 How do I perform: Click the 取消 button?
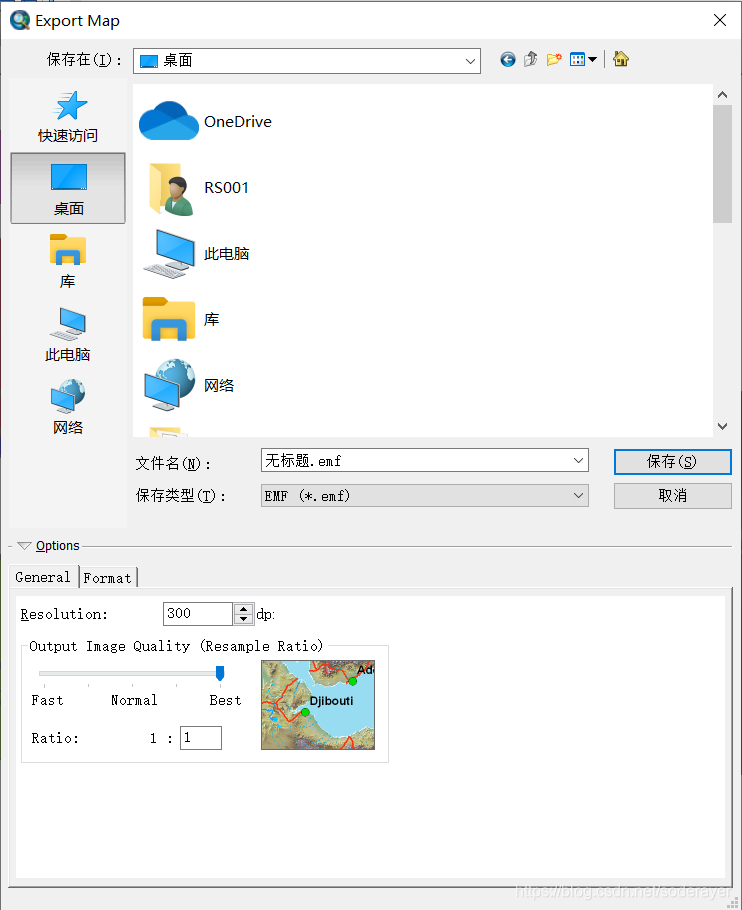672,496
